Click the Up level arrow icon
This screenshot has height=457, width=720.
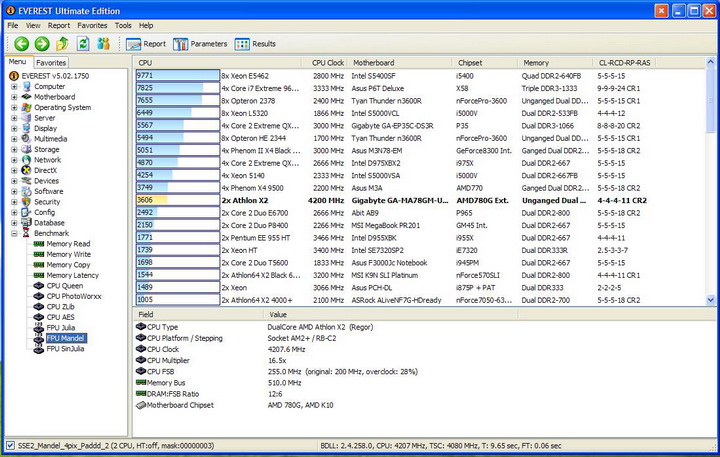point(62,43)
